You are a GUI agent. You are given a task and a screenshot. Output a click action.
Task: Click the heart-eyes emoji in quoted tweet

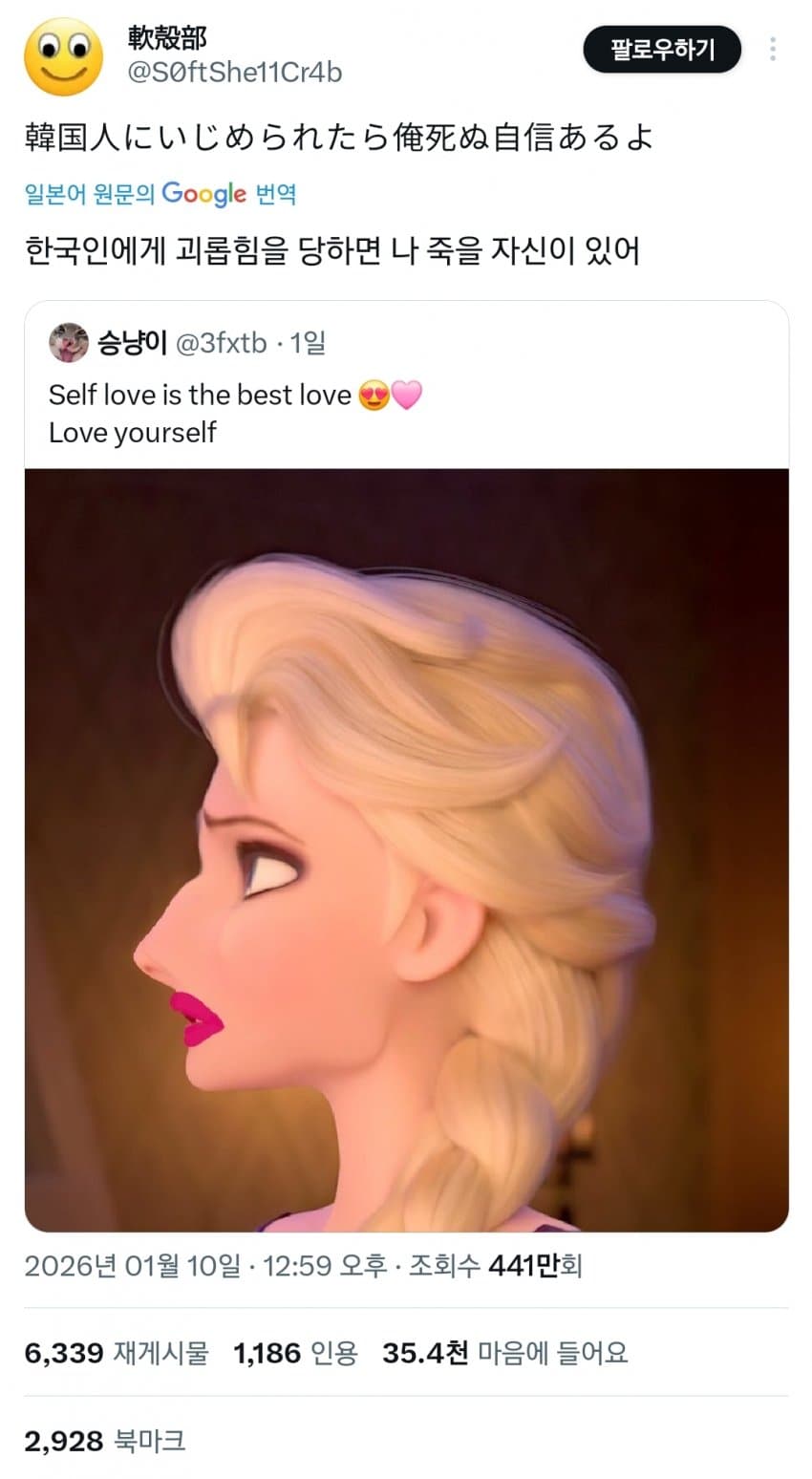pyautogui.click(x=374, y=395)
